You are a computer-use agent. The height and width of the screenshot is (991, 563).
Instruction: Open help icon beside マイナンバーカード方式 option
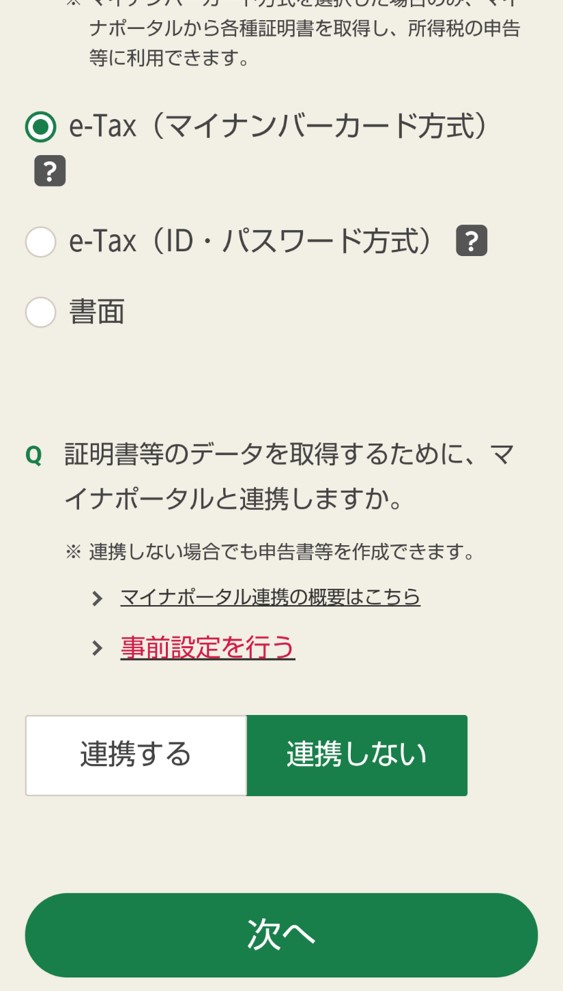click(50, 171)
